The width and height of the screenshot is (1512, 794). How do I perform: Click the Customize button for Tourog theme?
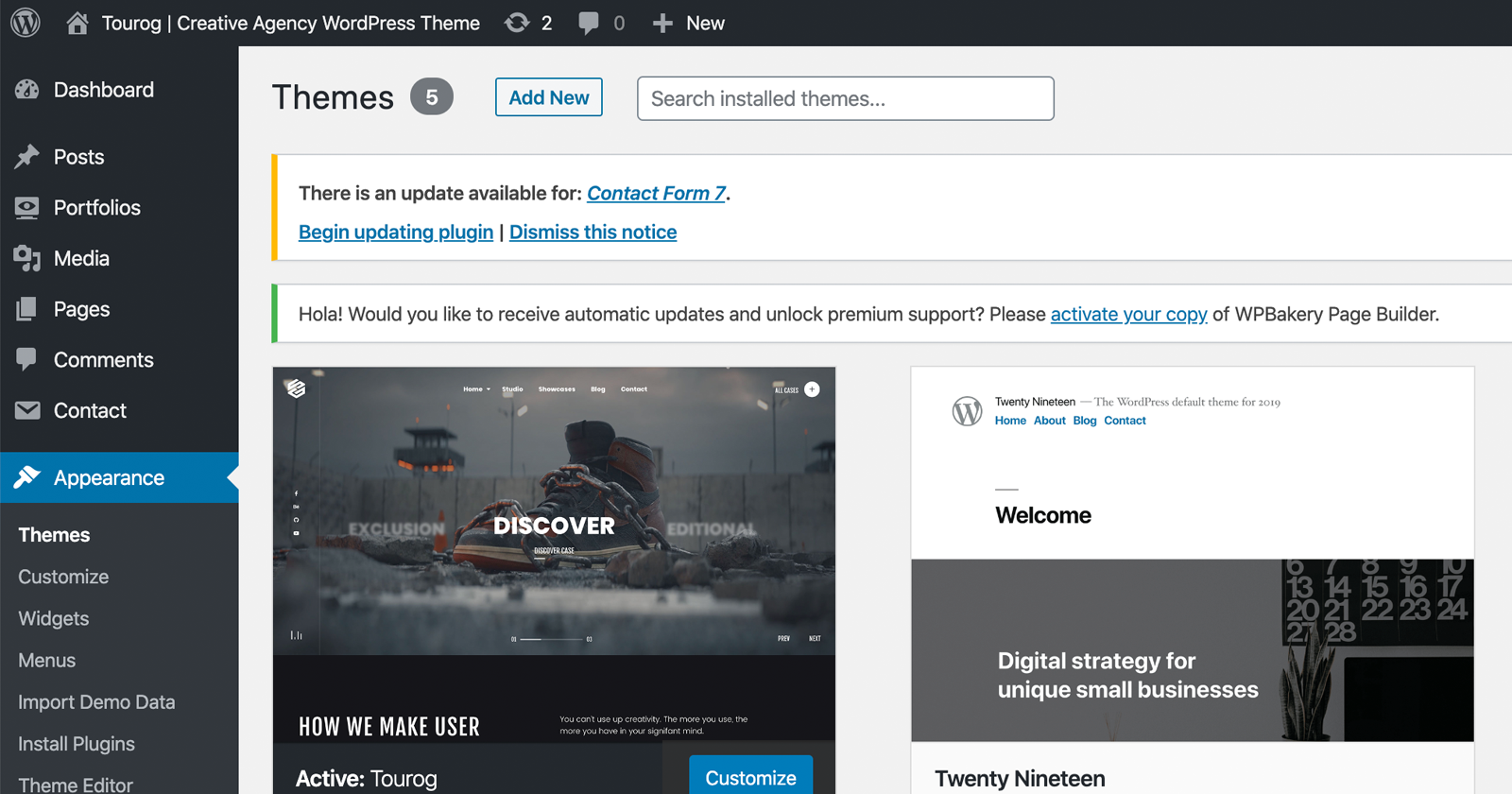pos(750,777)
